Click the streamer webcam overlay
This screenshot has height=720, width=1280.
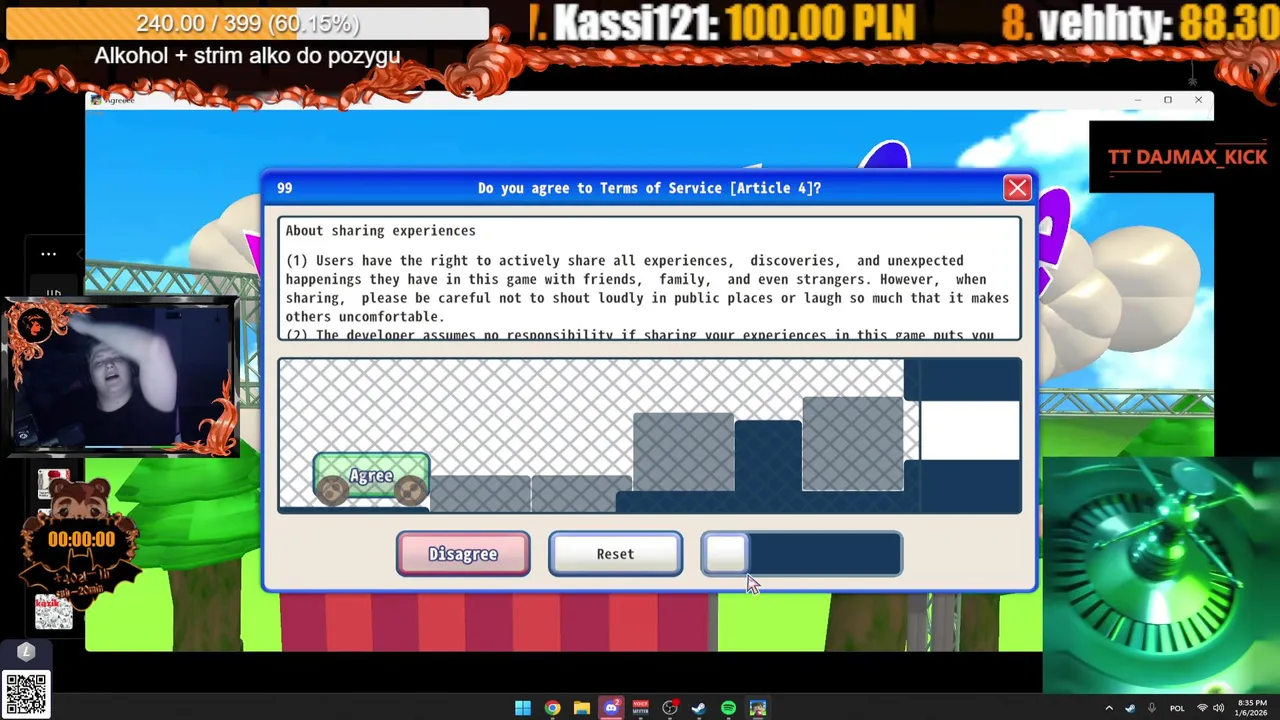pos(120,376)
